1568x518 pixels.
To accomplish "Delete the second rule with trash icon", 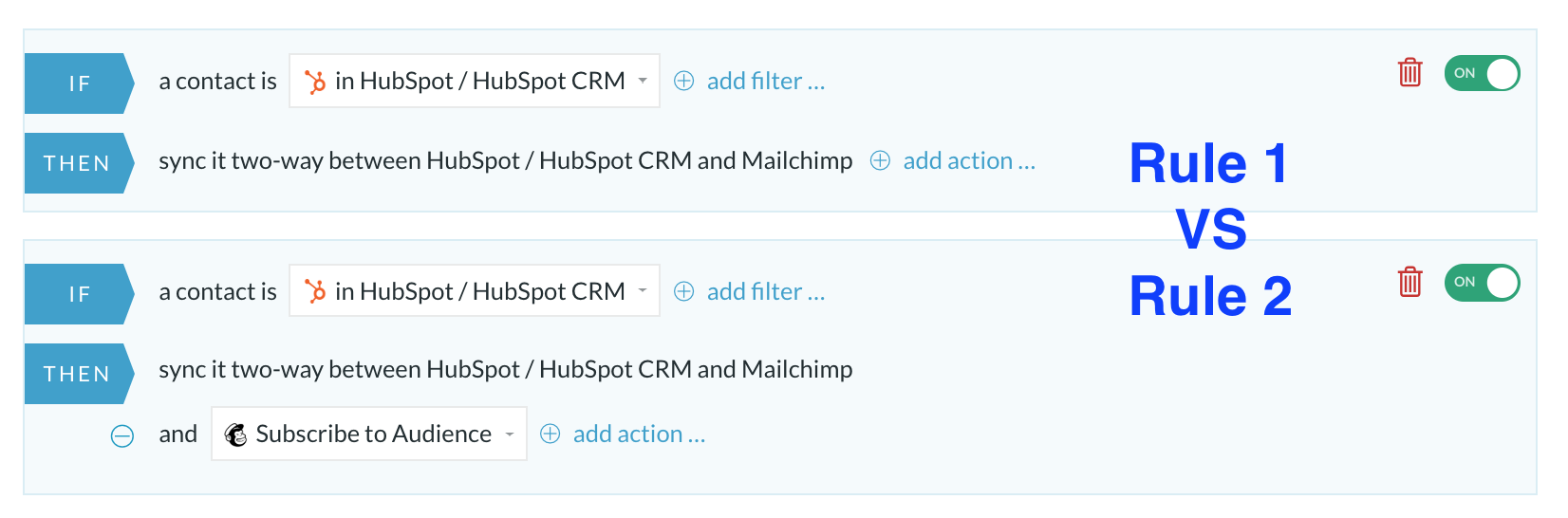I will (1409, 282).
